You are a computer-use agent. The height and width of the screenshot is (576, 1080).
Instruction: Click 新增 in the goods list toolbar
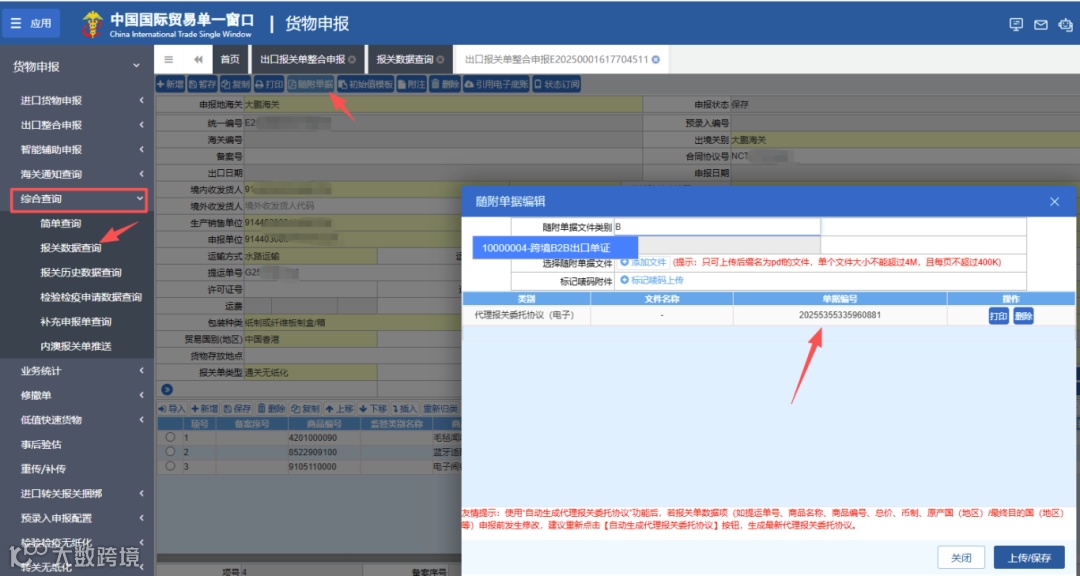(x=205, y=409)
